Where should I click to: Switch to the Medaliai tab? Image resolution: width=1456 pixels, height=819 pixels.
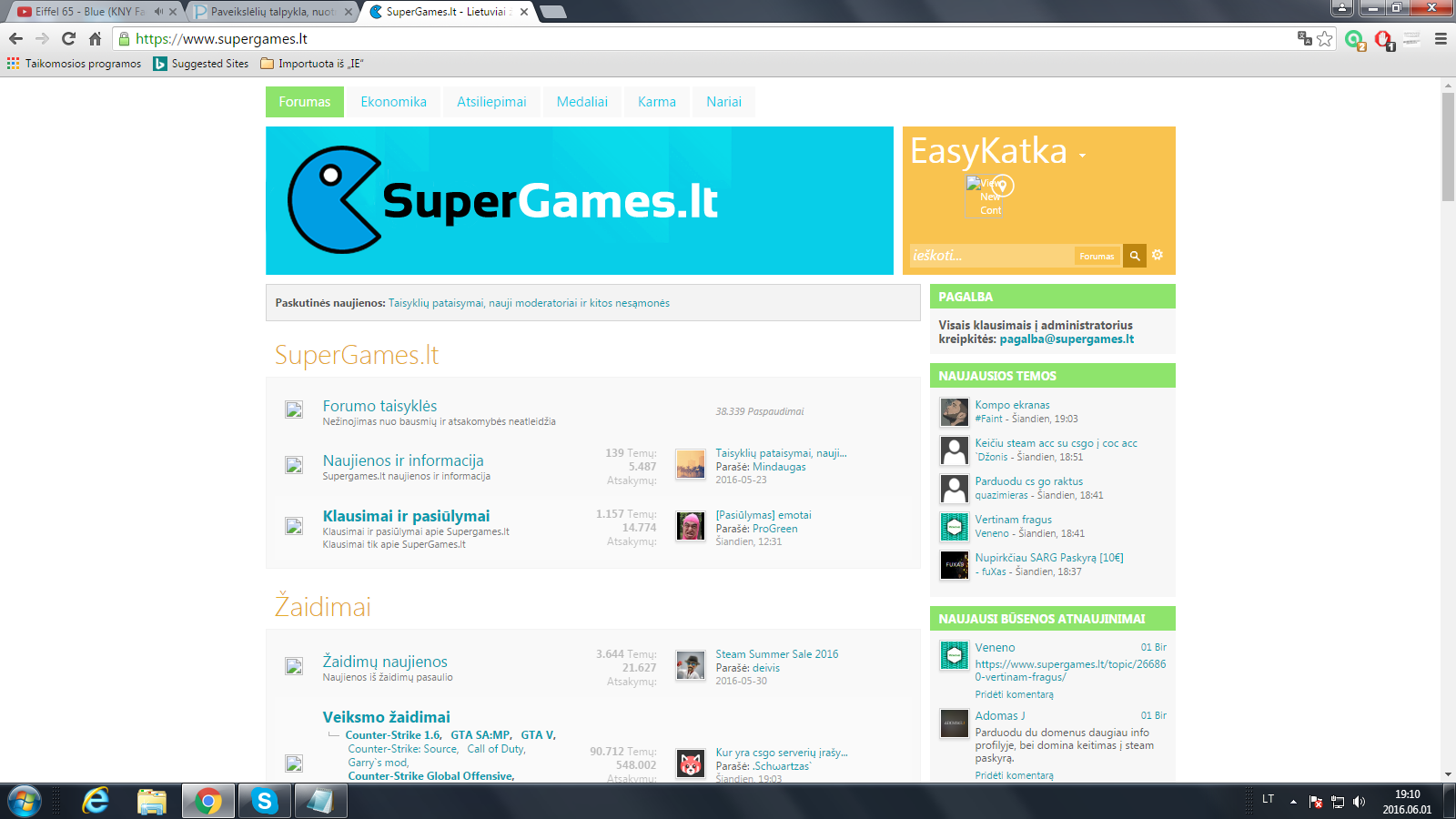pos(582,102)
